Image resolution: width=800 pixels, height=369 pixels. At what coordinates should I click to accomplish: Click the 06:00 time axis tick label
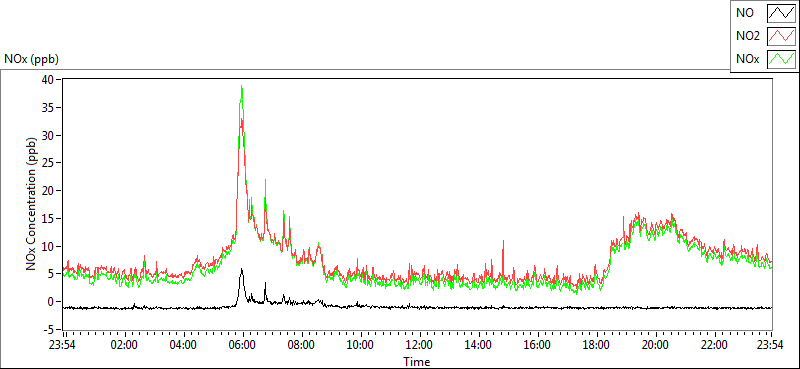tap(243, 344)
